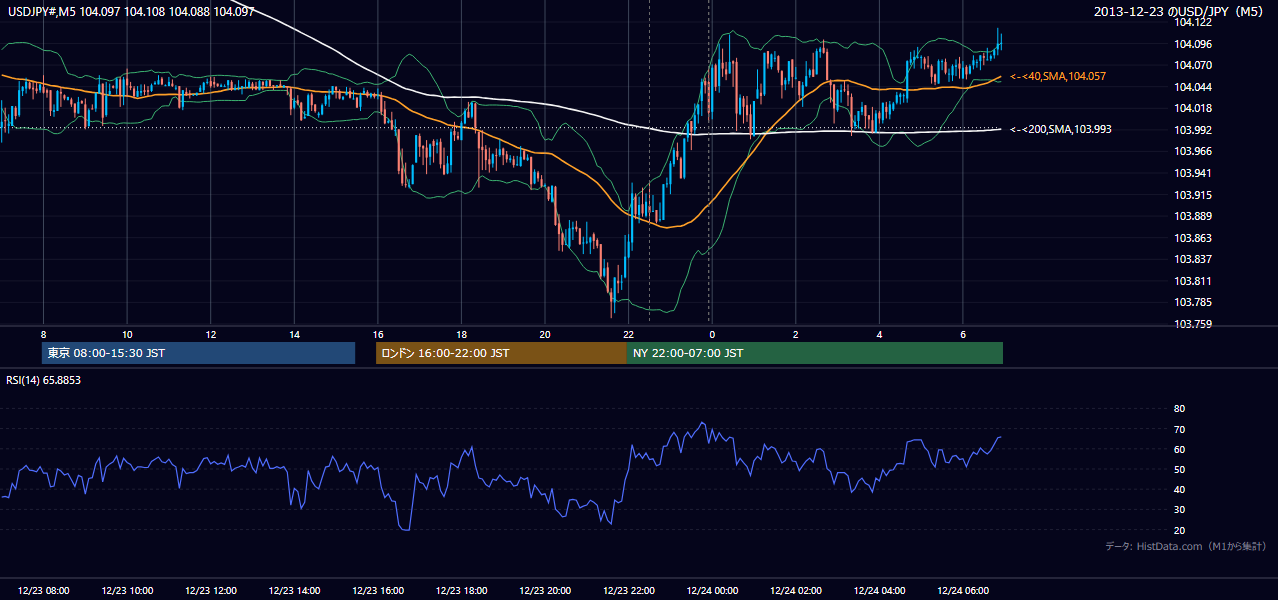Click hour axis label 16 below the price chart

(378, 334)
